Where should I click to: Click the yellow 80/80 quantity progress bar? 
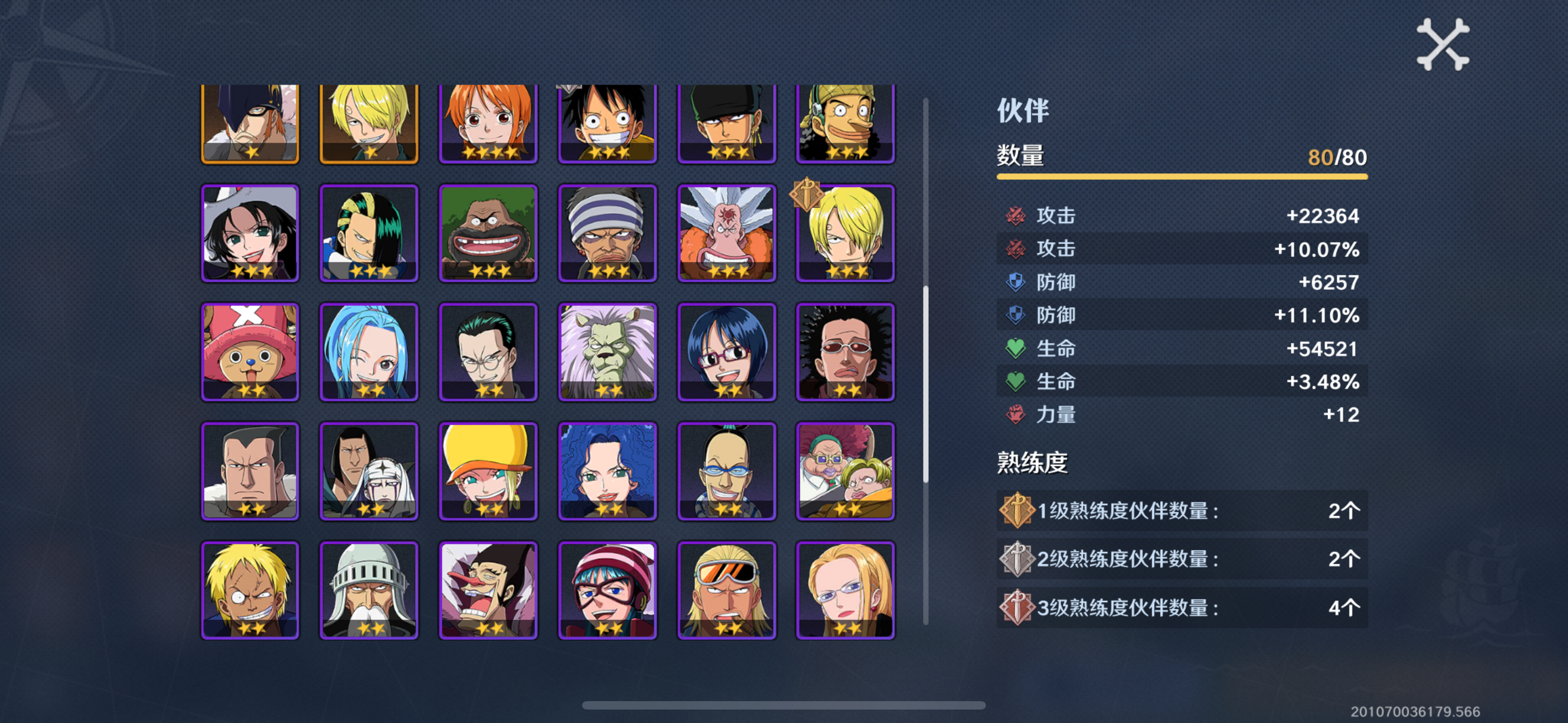1182,177
